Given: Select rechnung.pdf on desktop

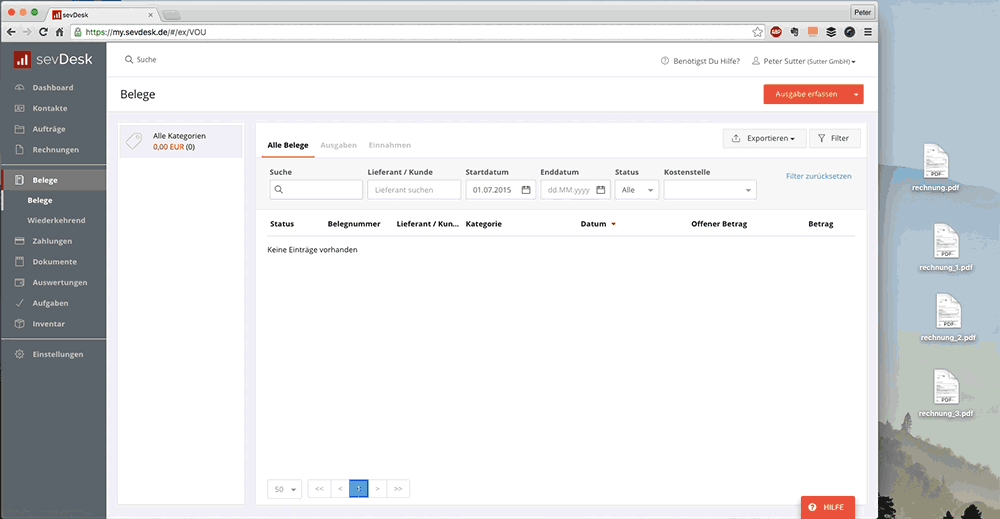Looking at the screenshot, I should click(x=936, y=168).
